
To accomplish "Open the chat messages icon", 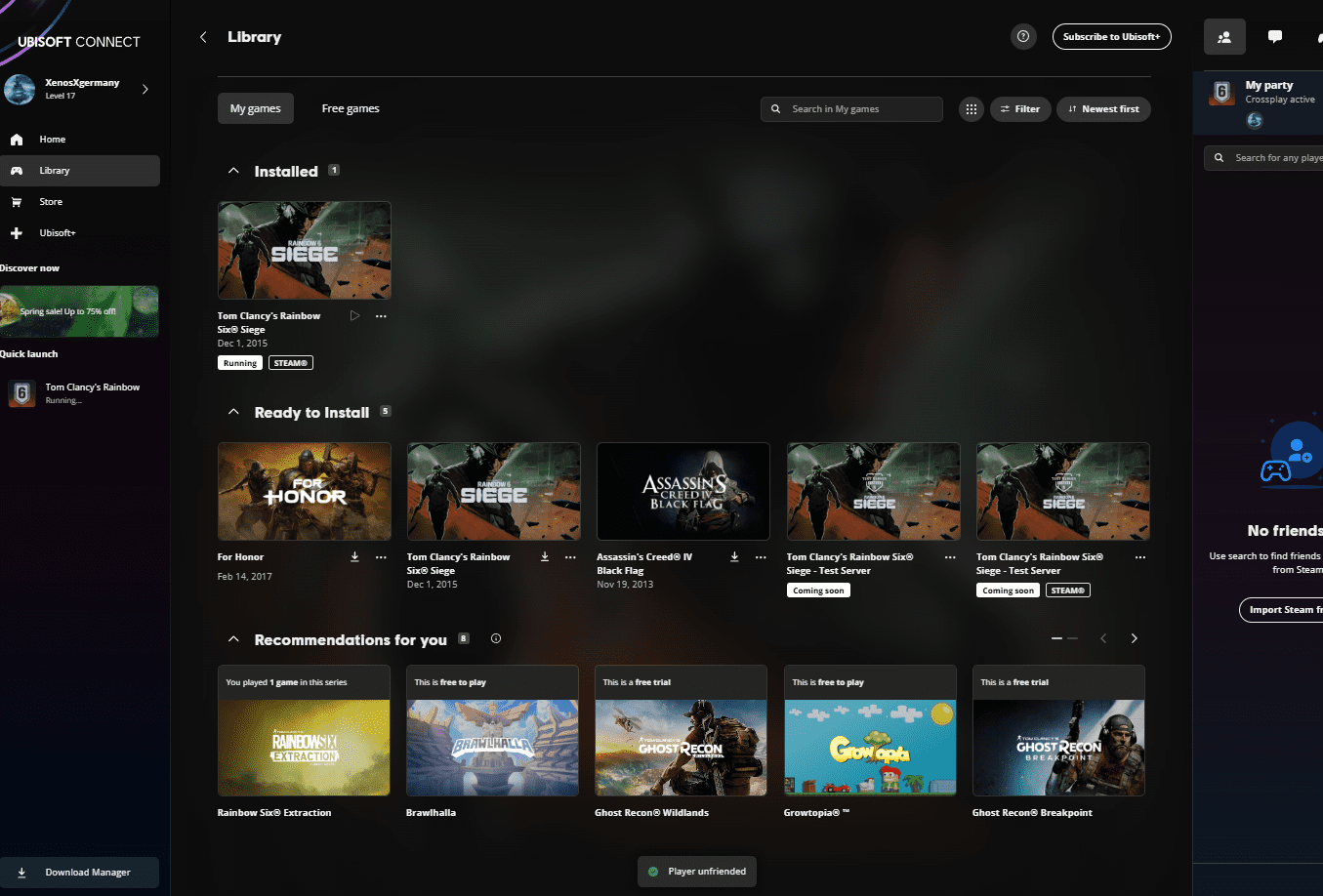I will 1274,37.
